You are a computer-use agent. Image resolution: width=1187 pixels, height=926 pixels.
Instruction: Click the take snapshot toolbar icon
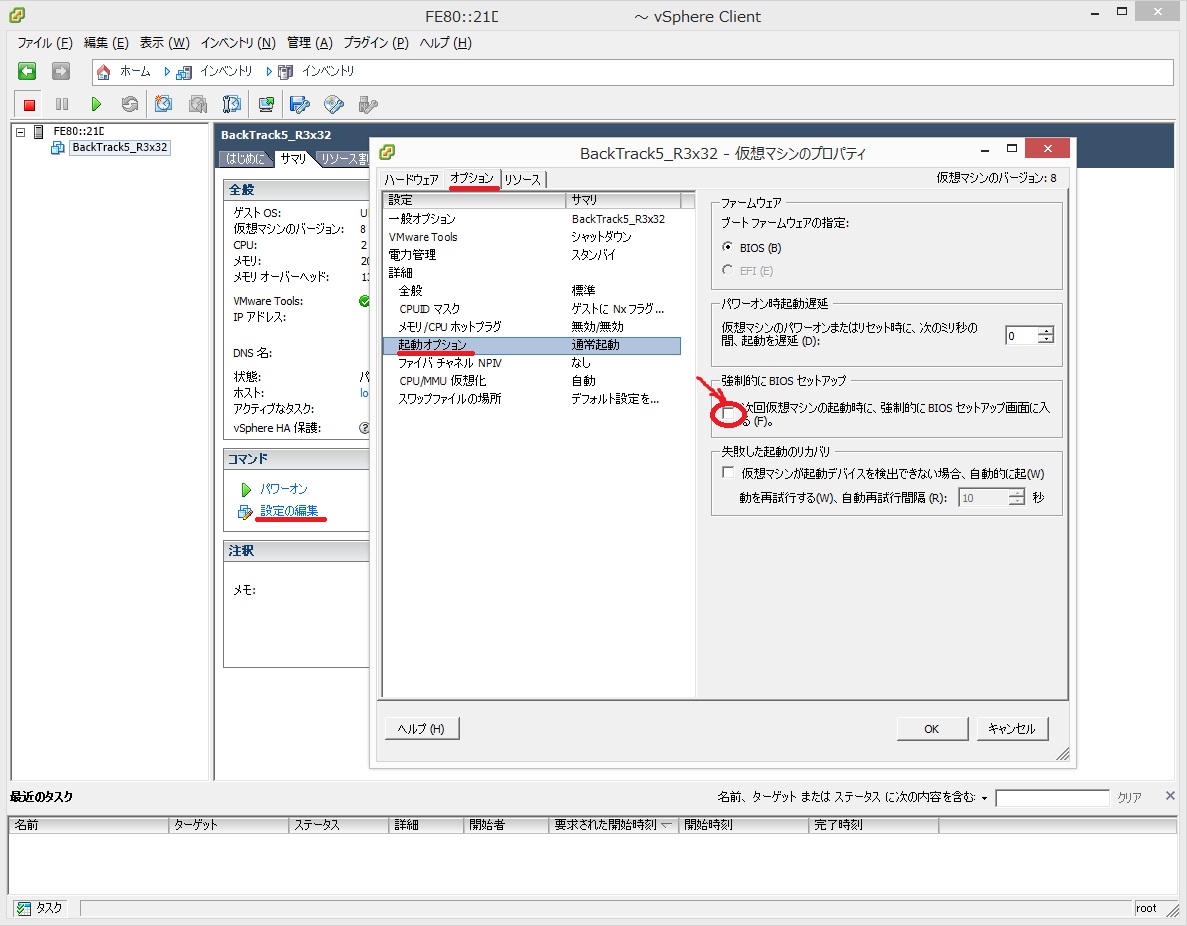(x=164, y=104)
